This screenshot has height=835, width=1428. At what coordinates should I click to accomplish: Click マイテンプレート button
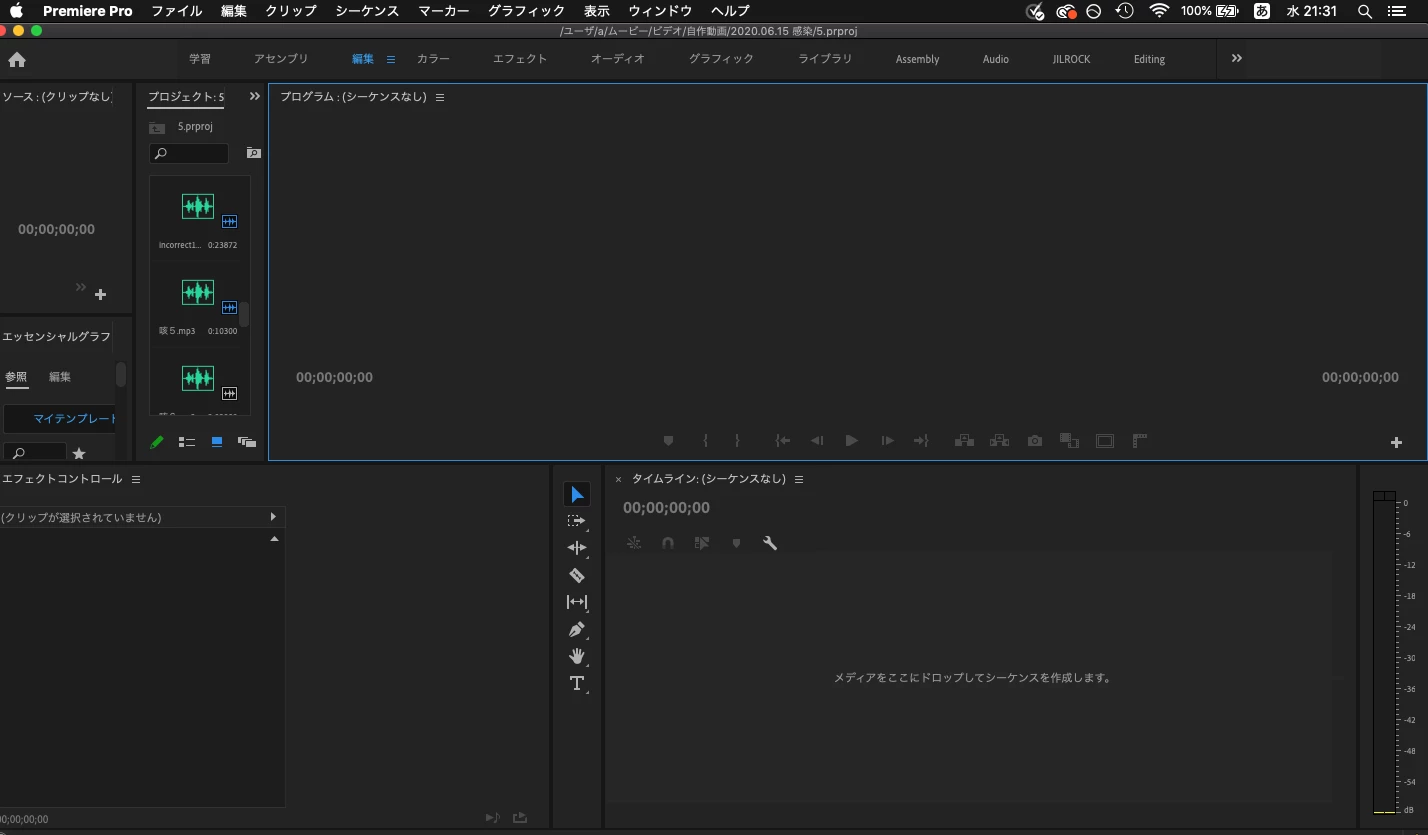[x=60, y=419]
